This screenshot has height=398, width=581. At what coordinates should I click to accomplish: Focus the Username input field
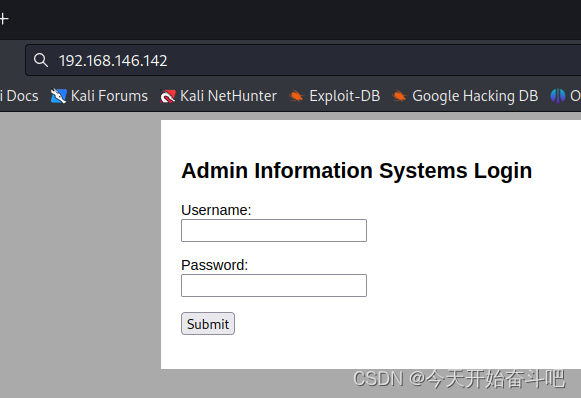click(x=274, y=230)
